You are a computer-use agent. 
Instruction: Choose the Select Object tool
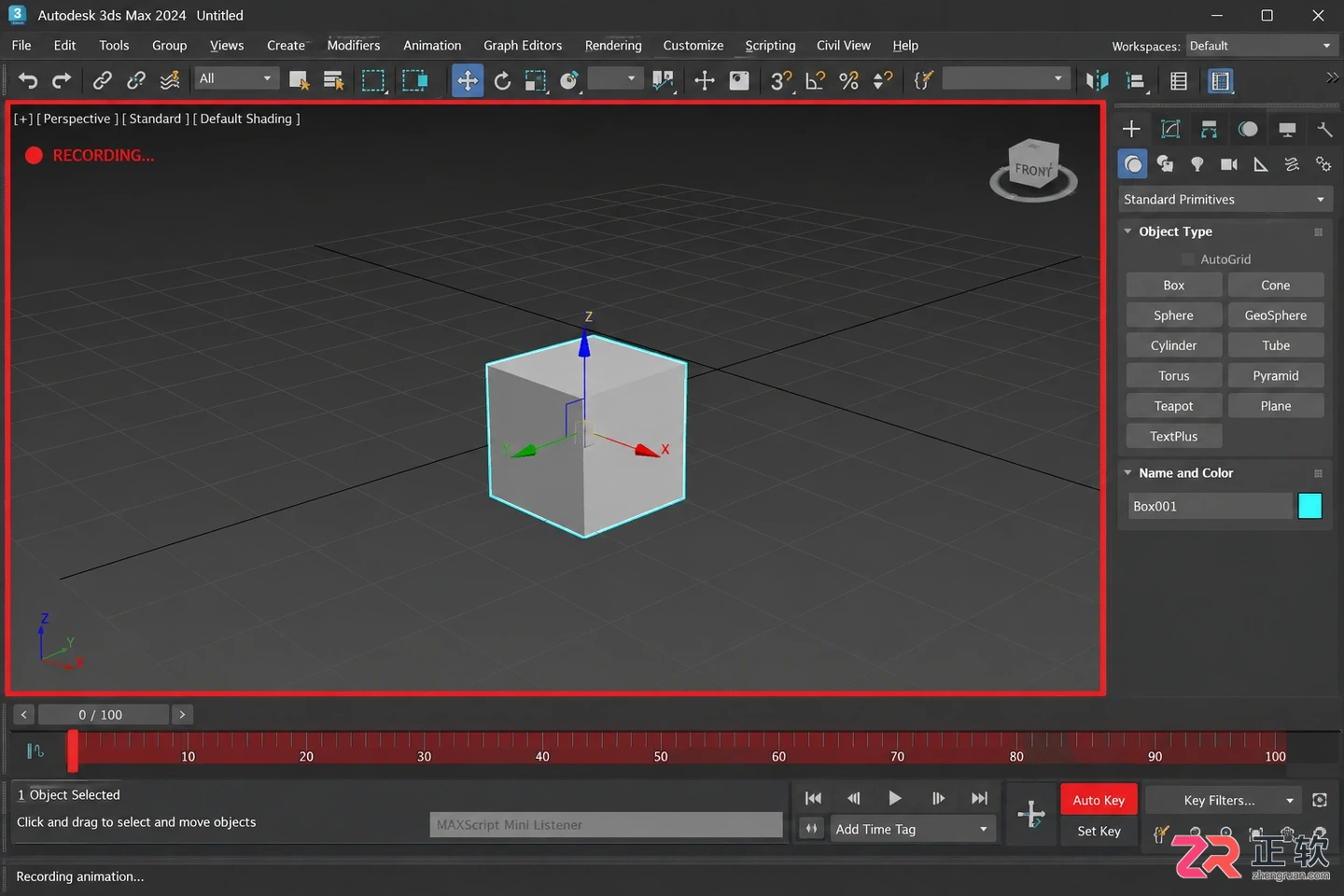(299, 81)
